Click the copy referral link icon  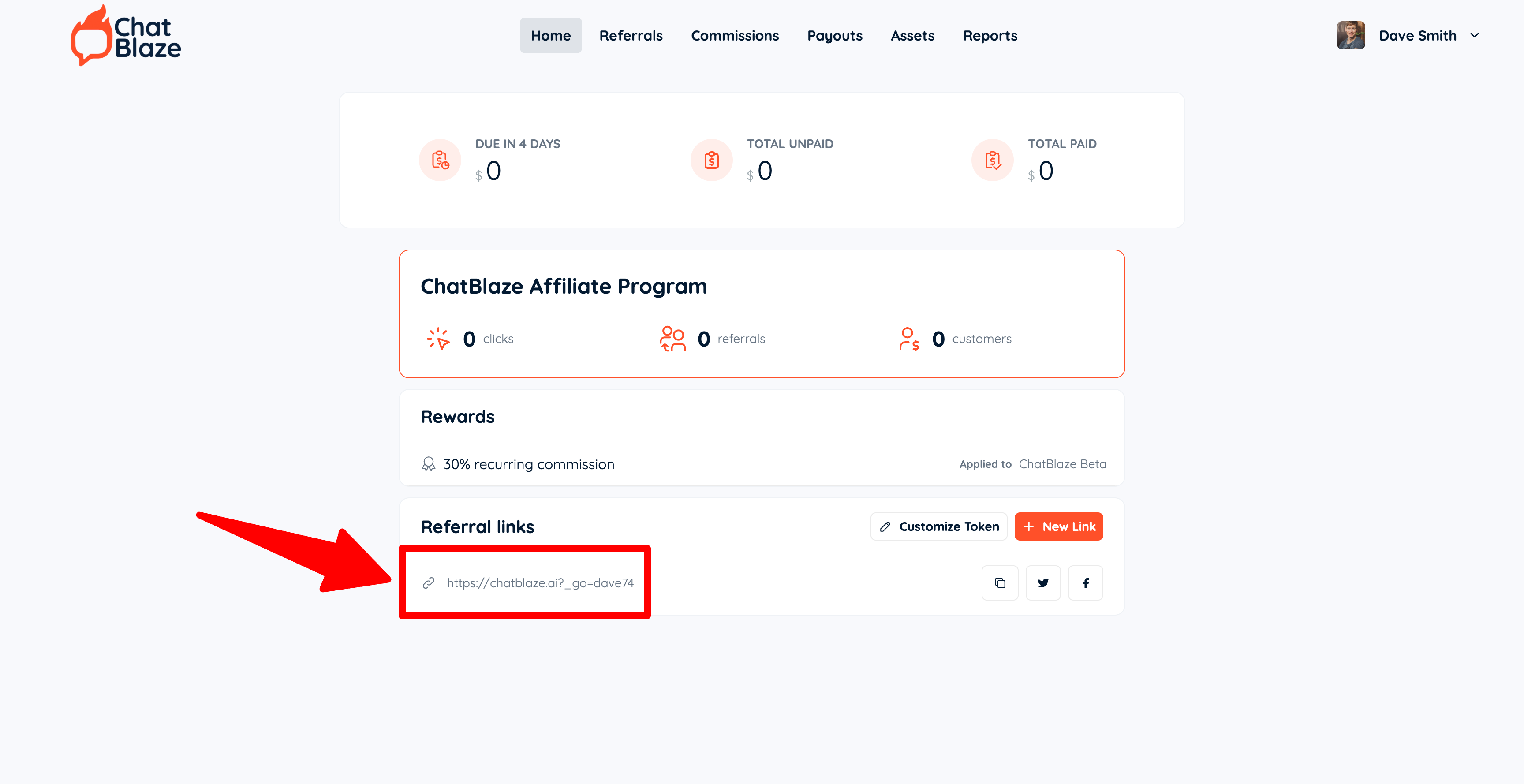[x=1000, y=583]
